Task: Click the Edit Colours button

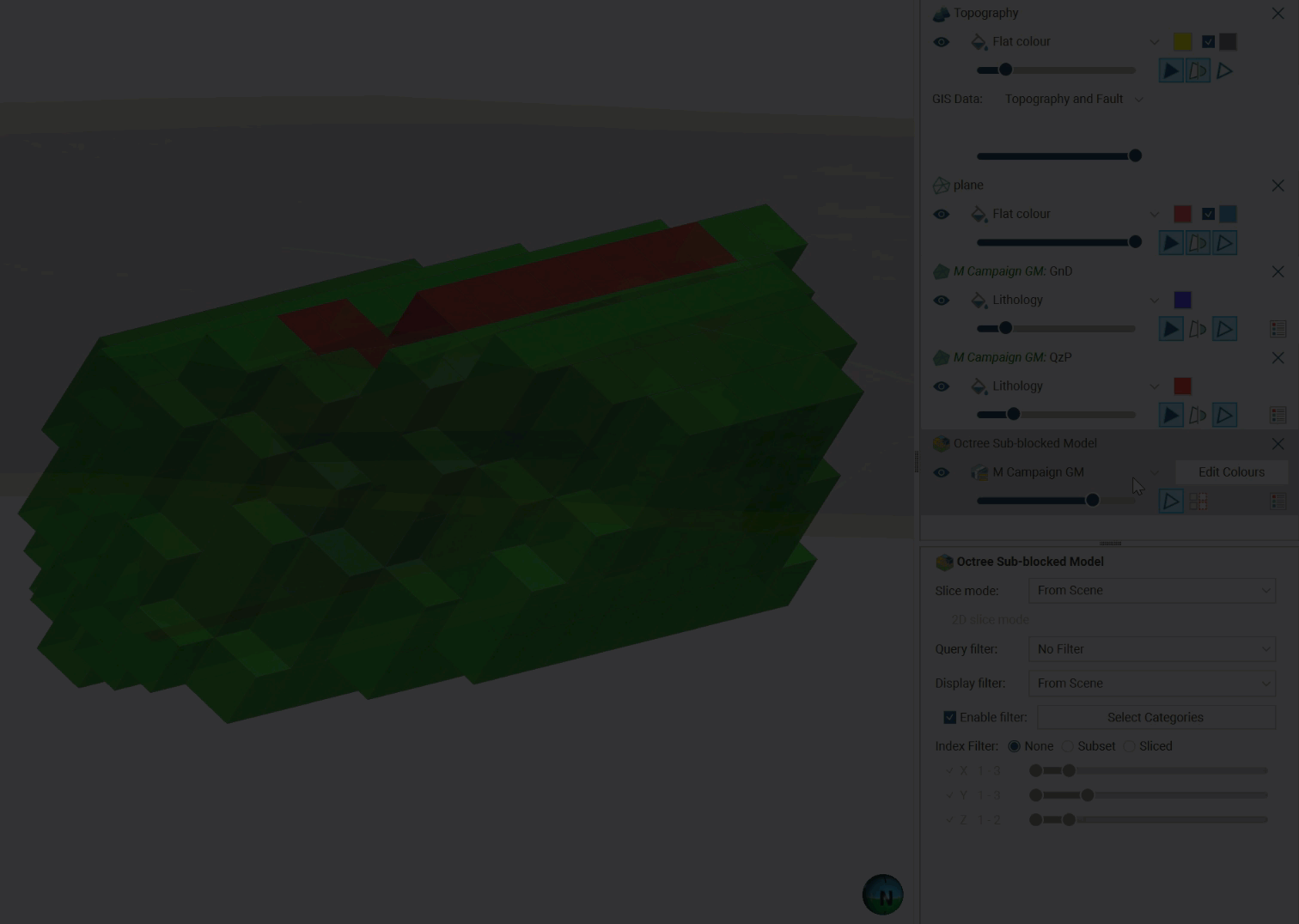Action: tap(1230, 472)
